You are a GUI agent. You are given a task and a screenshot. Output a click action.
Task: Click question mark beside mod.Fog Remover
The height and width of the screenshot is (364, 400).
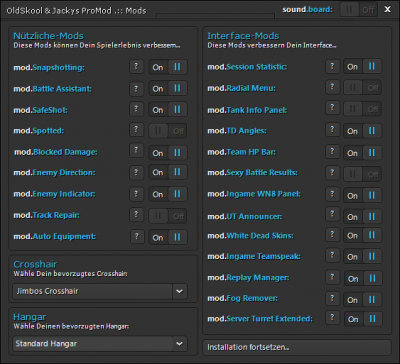click(x=332, y=298)
